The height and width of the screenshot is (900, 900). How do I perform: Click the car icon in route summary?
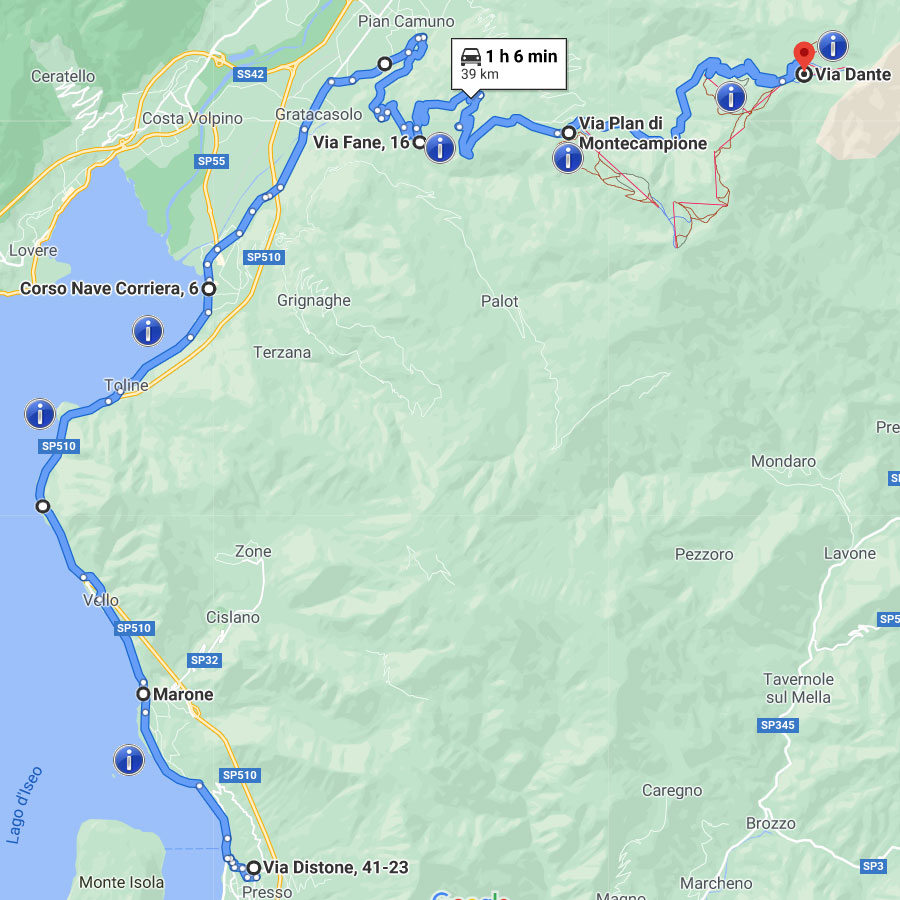(x=471, y=56)
